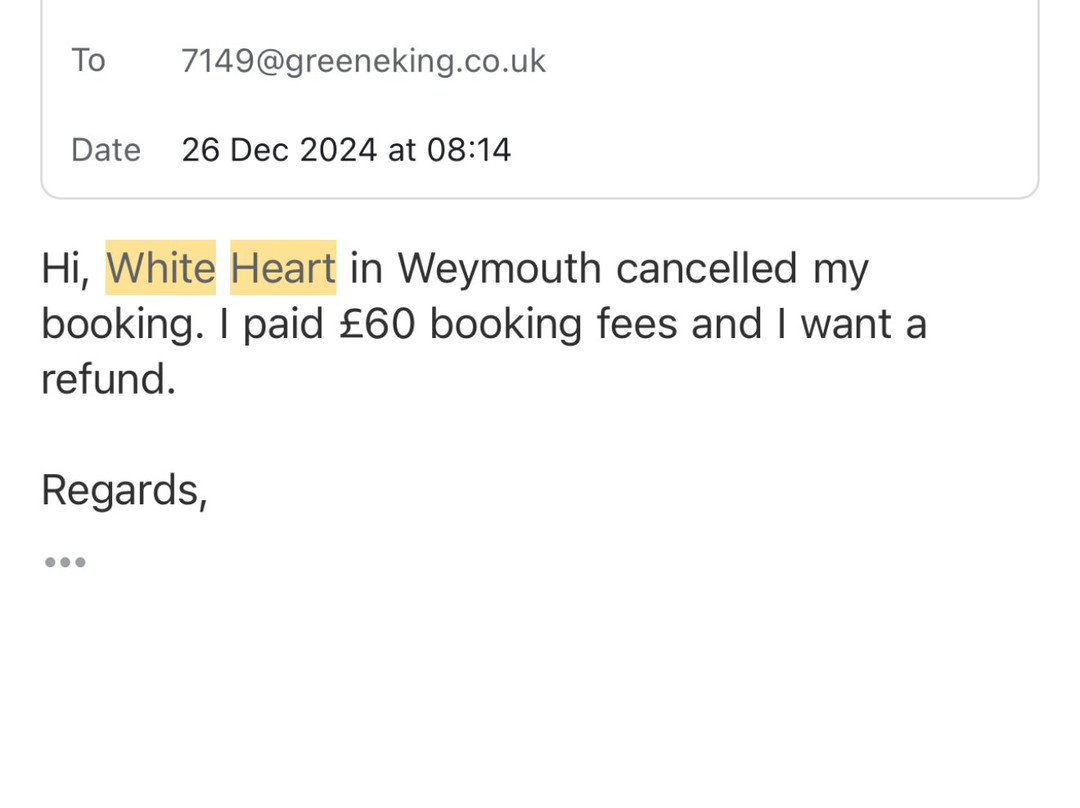Image resolution: width=1080 pixels, height=808 pixels.
Task: Click the "greeneking.co.uk" domain of the recipient
Action: (416, 61)
